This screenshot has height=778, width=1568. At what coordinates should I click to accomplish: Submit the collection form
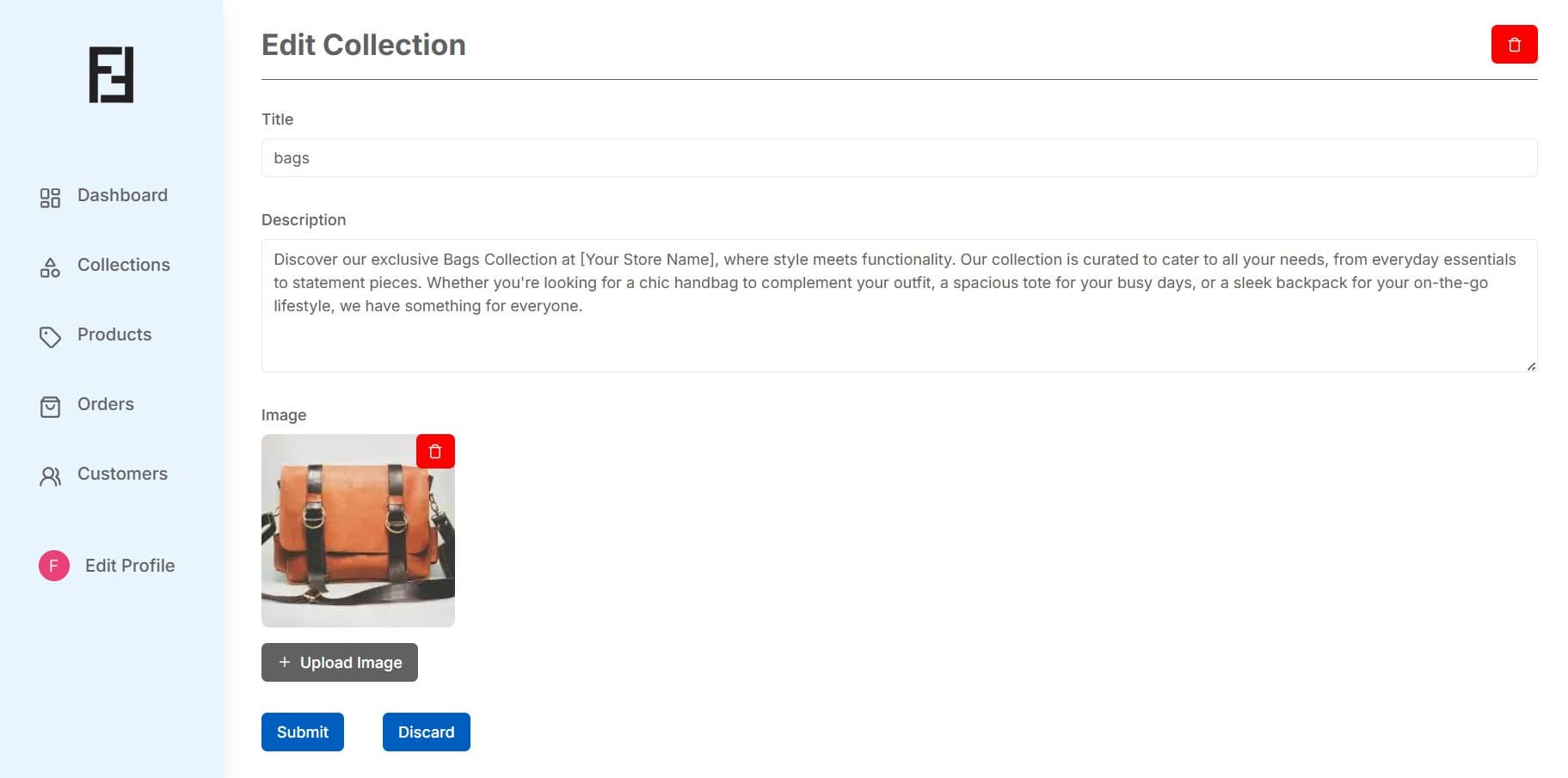tap(303, 732)
